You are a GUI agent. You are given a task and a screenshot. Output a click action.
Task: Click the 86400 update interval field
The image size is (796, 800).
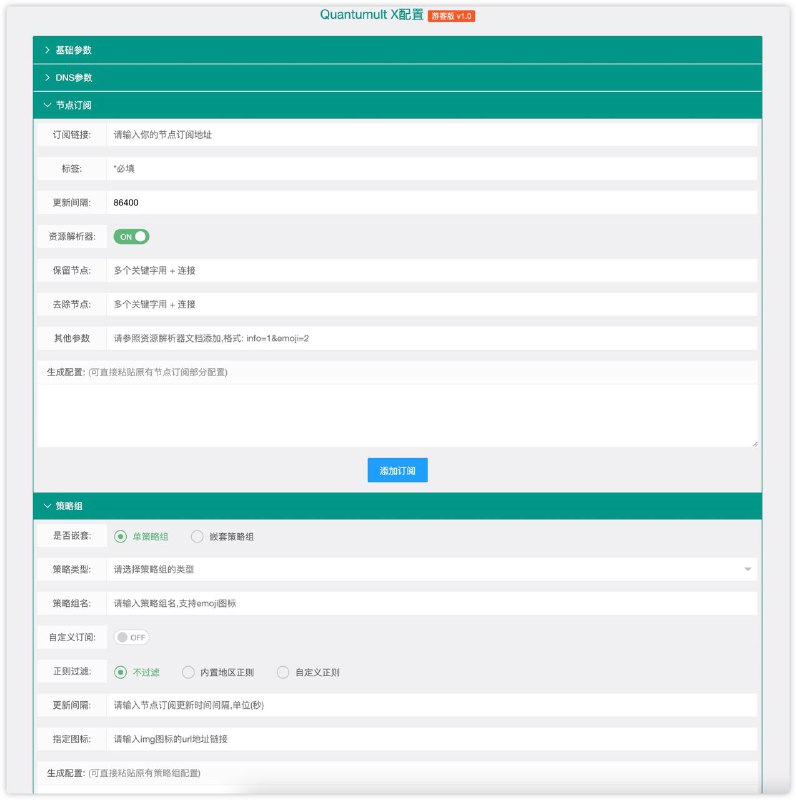pyautogui.click(x=432, y=203)
